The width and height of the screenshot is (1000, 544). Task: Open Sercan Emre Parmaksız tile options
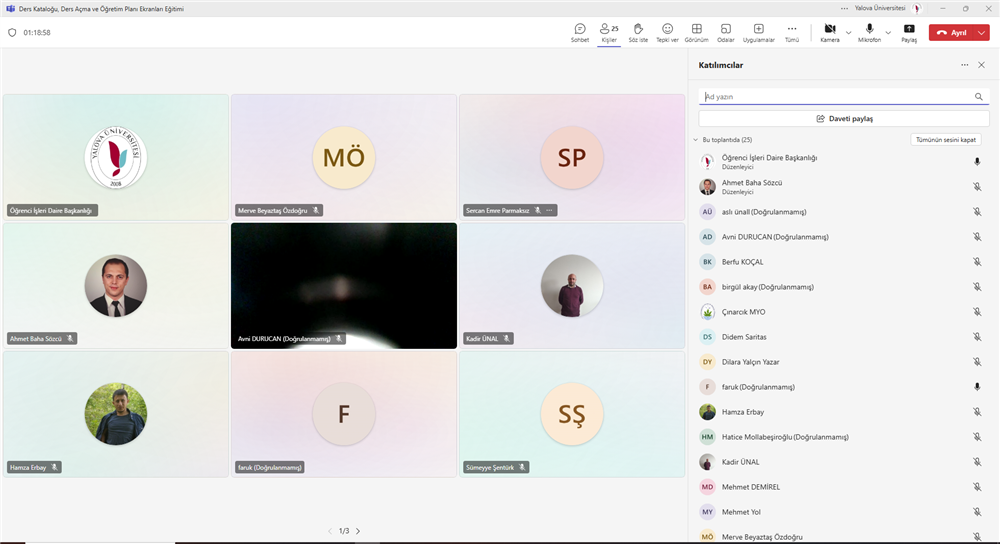click(x=550, y=210)
